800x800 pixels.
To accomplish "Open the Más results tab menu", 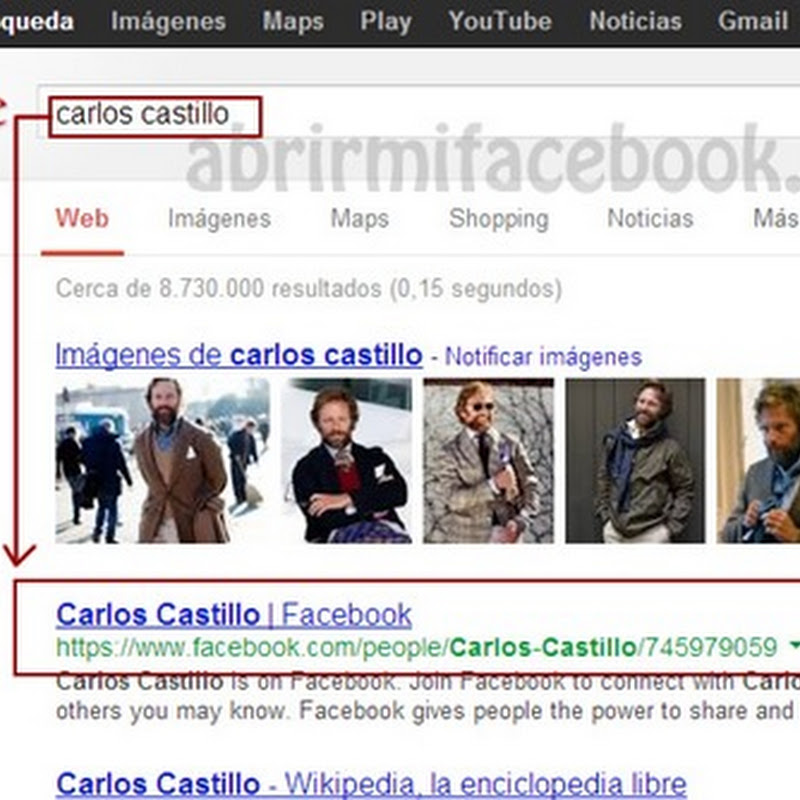I will (776, 219).
